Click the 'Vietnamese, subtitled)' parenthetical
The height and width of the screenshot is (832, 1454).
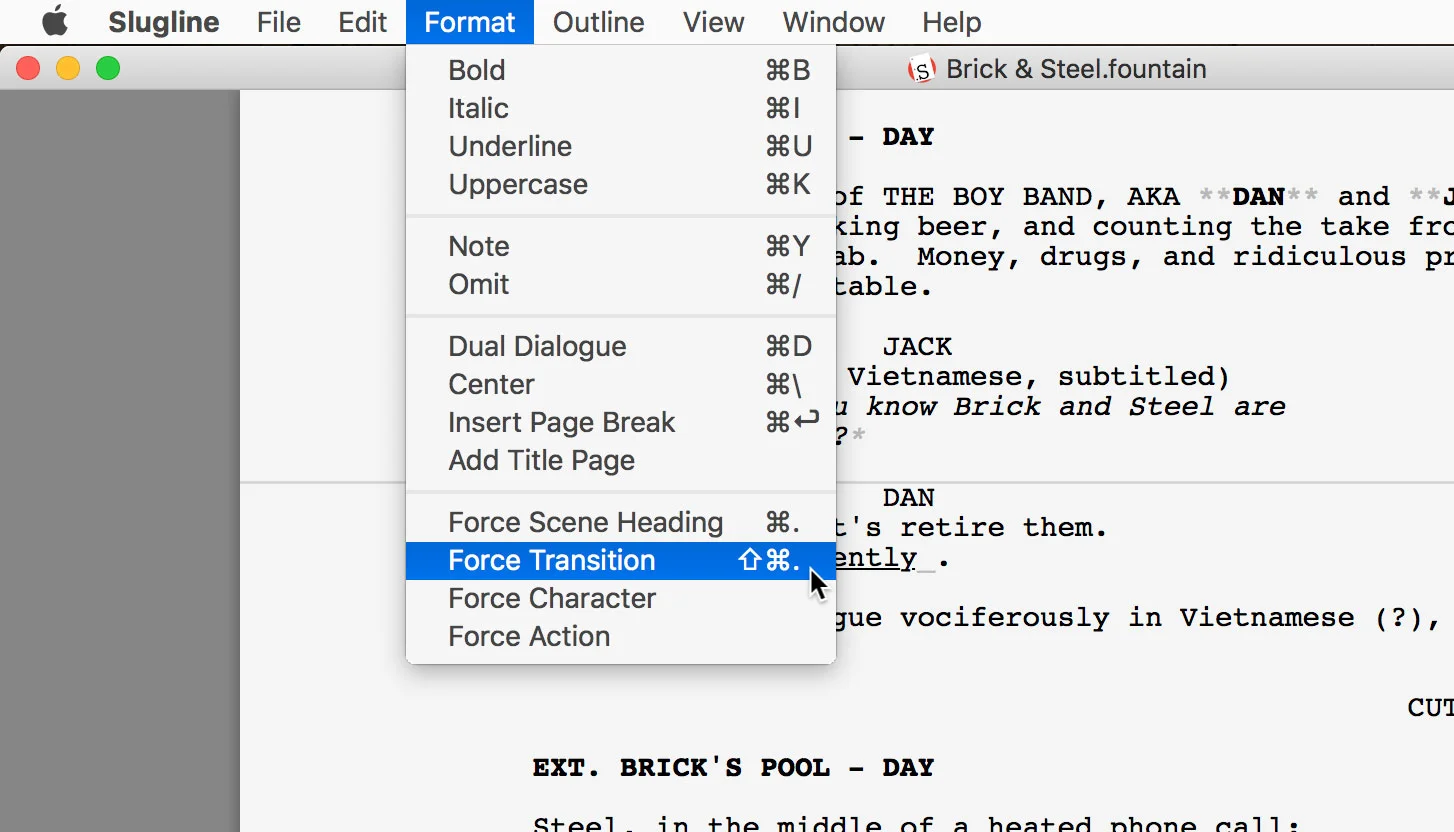pos(1038,377)
